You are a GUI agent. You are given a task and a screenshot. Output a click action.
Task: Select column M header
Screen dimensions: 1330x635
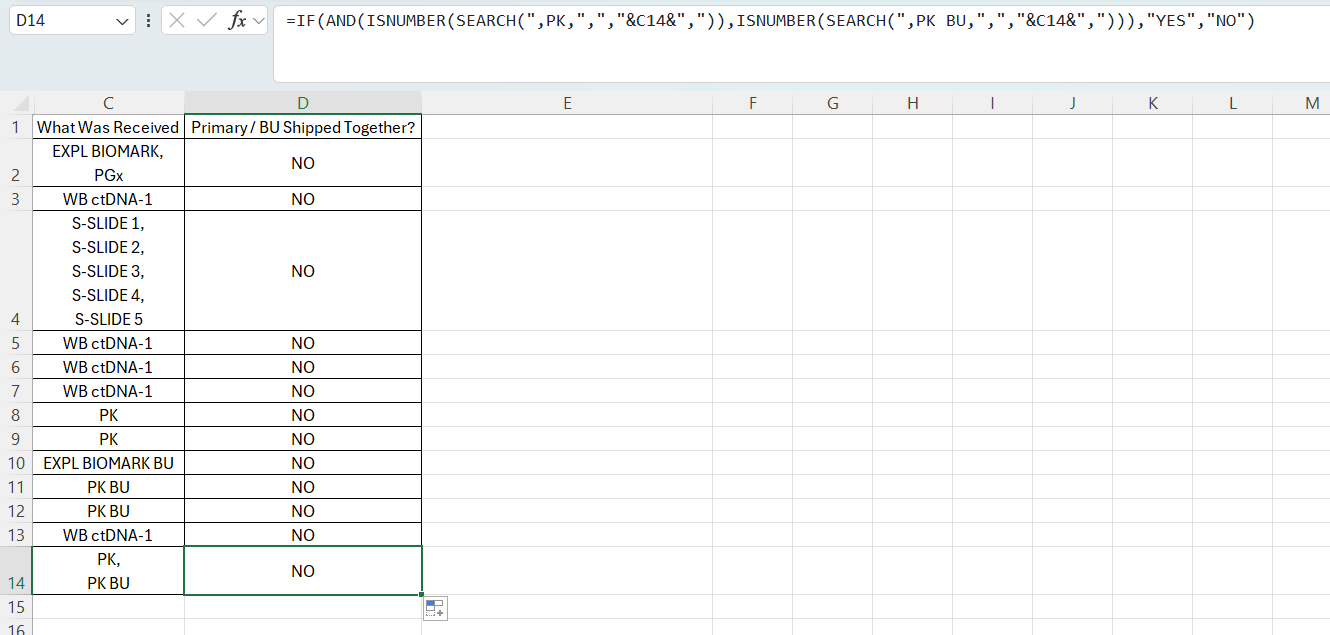pos(1302,103)
